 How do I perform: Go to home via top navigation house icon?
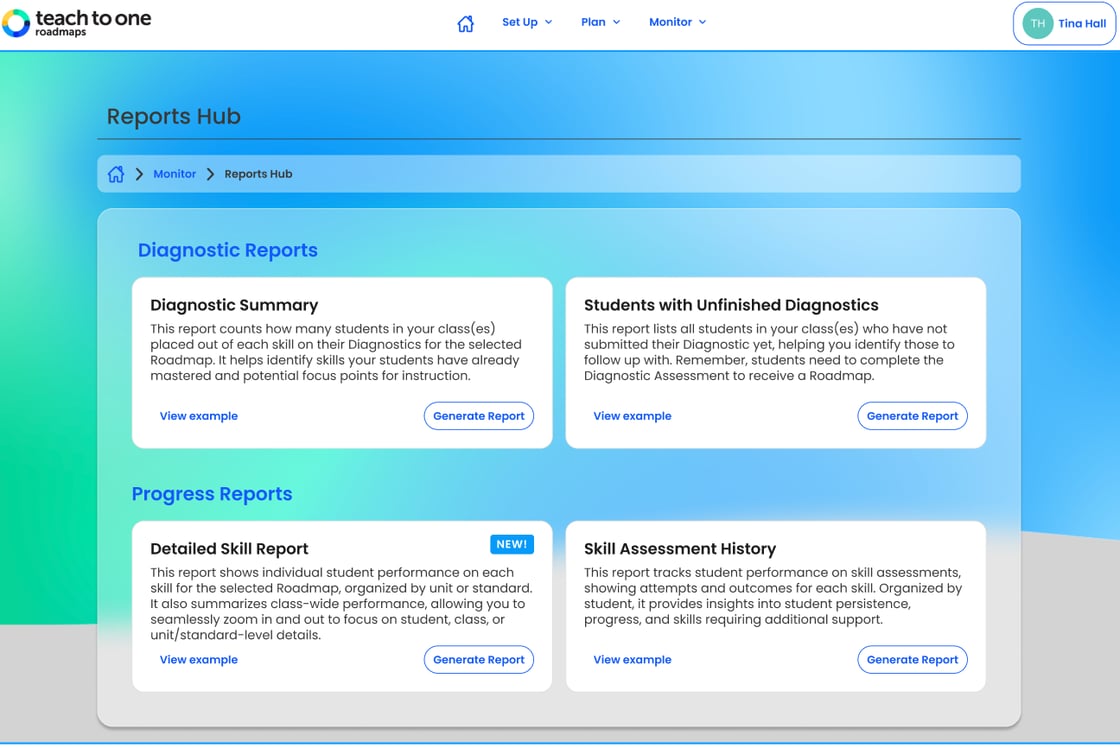click(465, 24)
